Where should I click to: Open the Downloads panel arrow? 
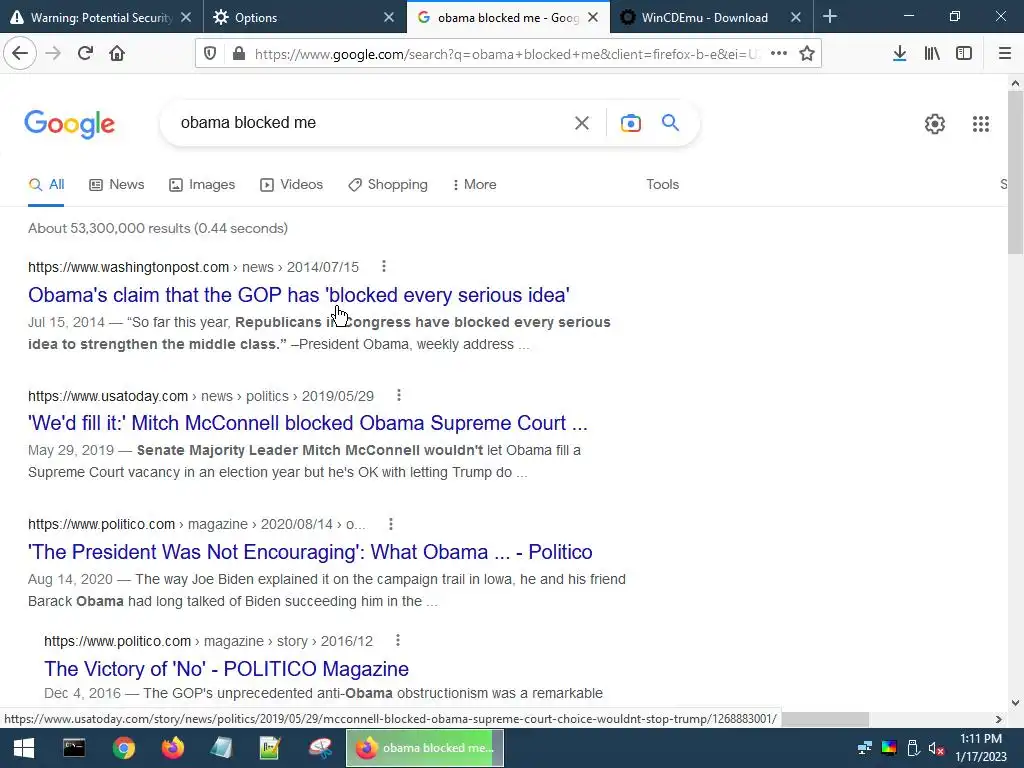(899, 54)
